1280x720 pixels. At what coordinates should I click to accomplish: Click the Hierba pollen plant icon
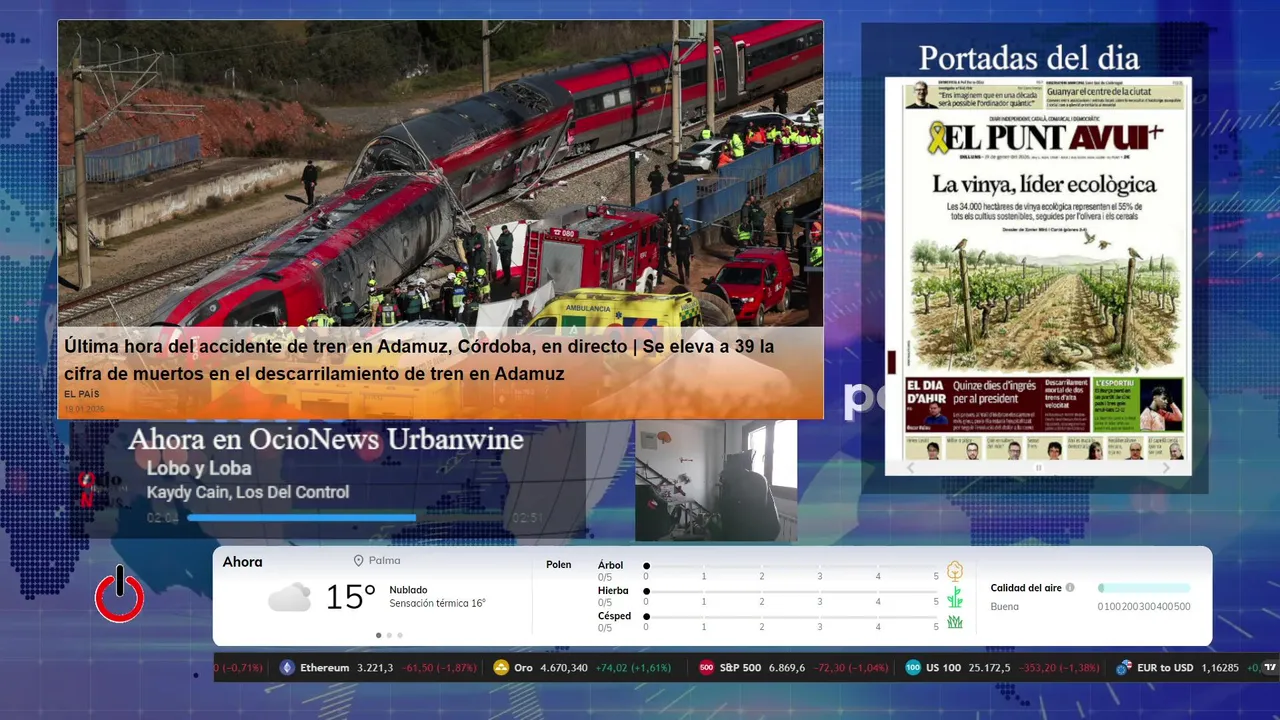[x=955, y=597]
